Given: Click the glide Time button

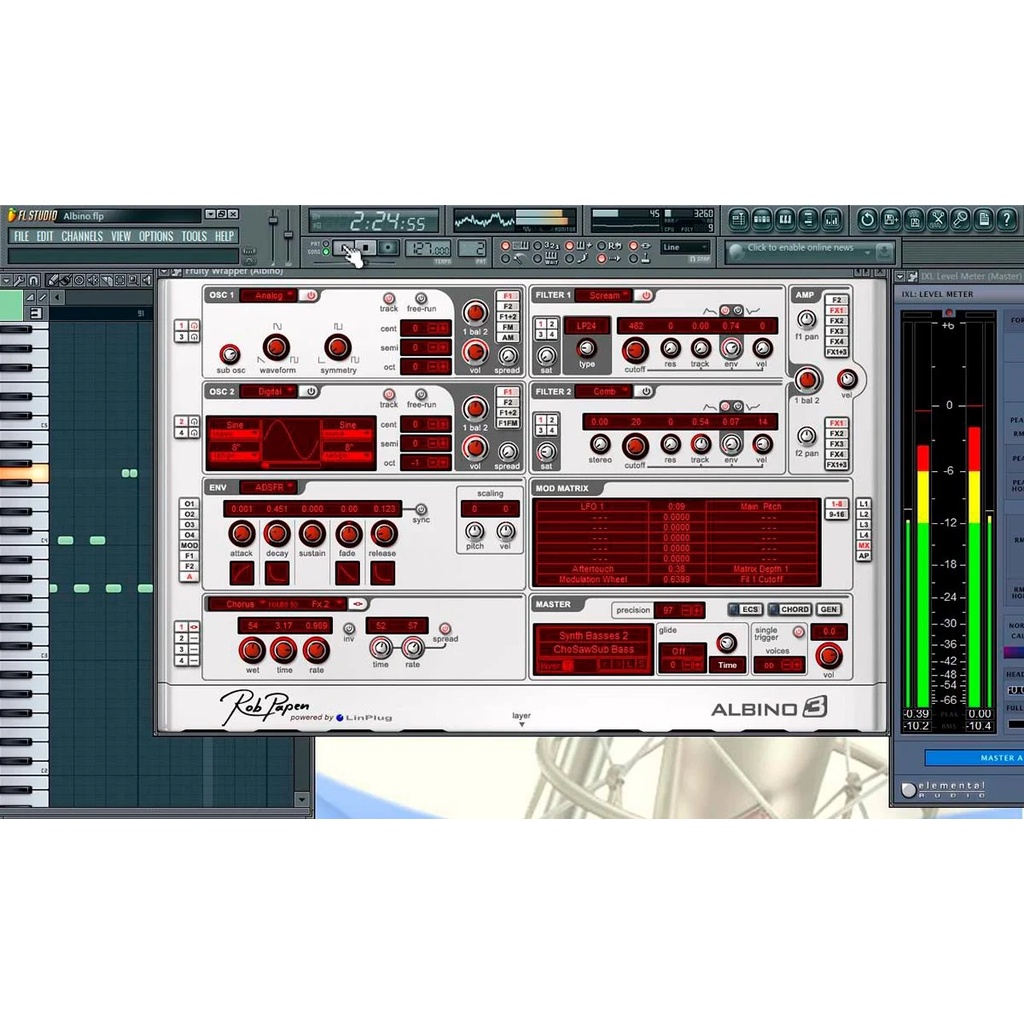Looking at the screenshot, I should (x=727, y=665).
